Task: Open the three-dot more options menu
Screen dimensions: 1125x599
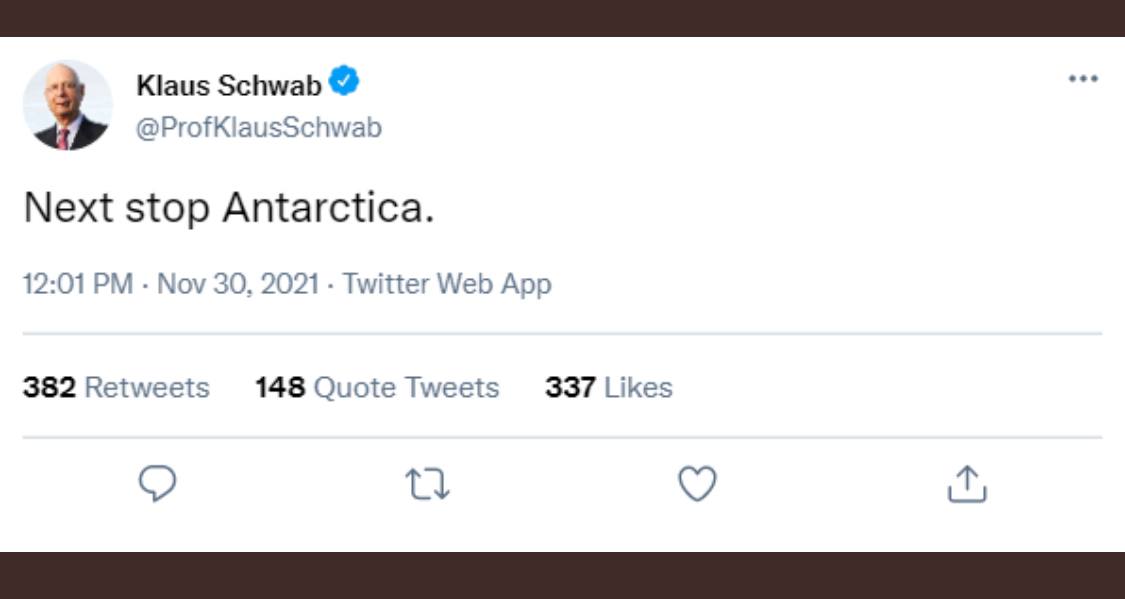Action: click(x=1083, y=79)
